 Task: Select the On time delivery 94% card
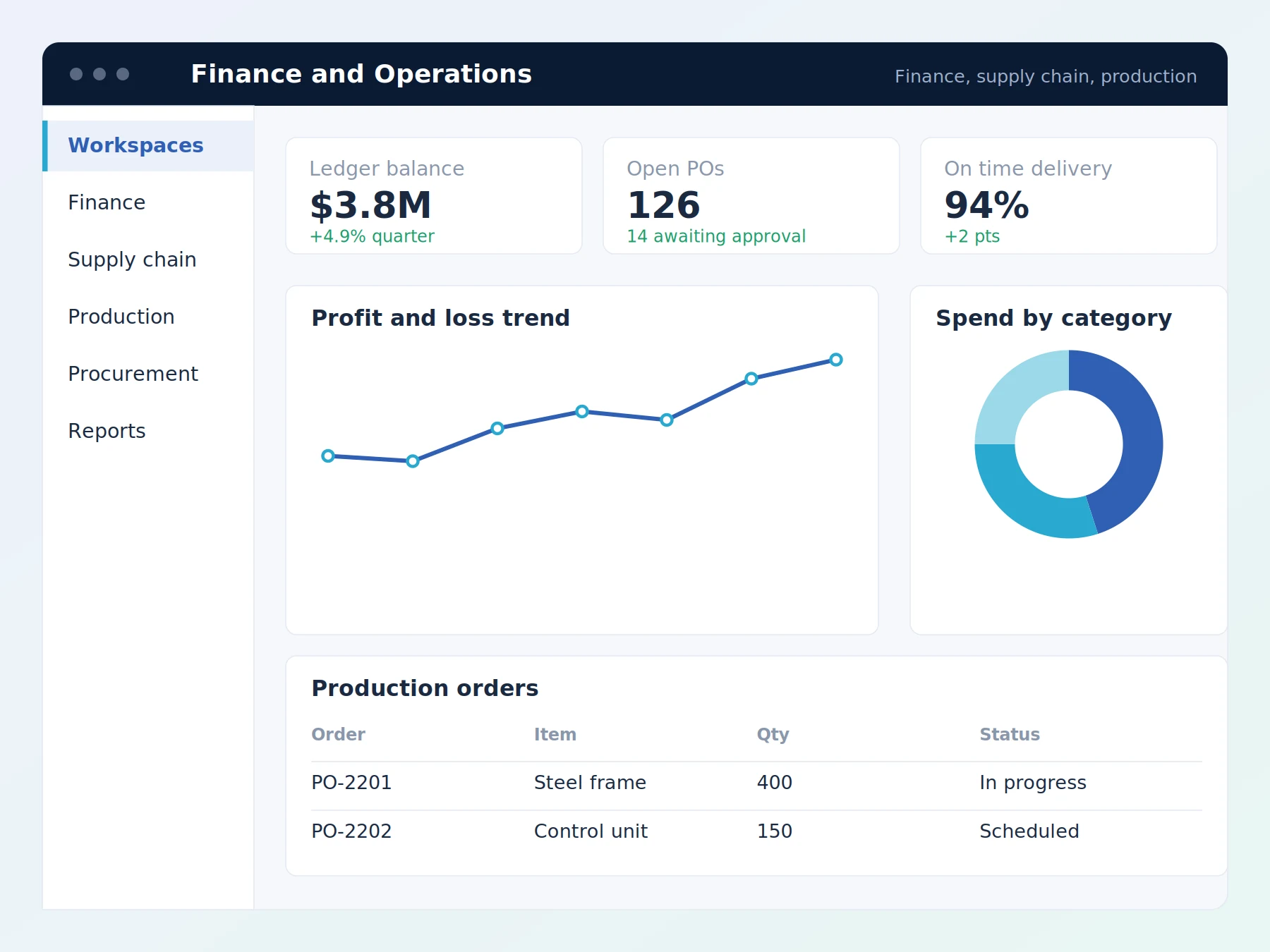(x=1069, y=196)
